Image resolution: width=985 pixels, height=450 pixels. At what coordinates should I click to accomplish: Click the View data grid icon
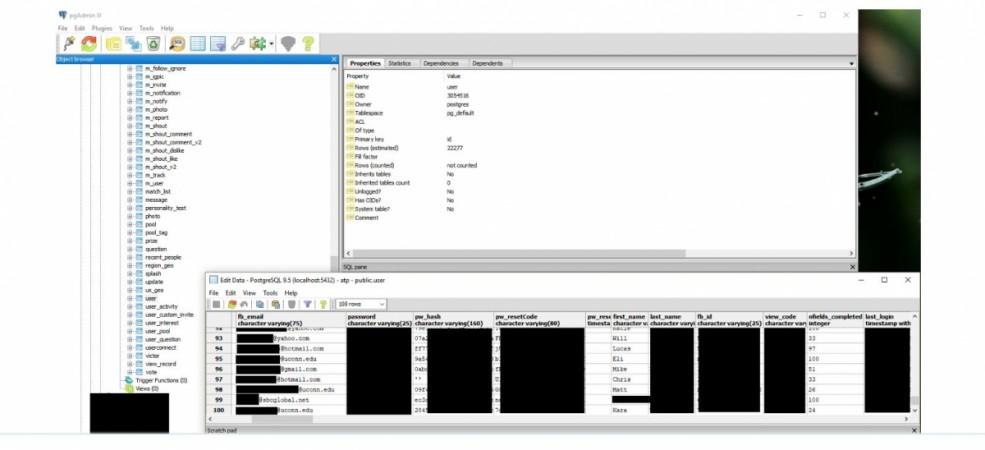[x=197, y=44]
